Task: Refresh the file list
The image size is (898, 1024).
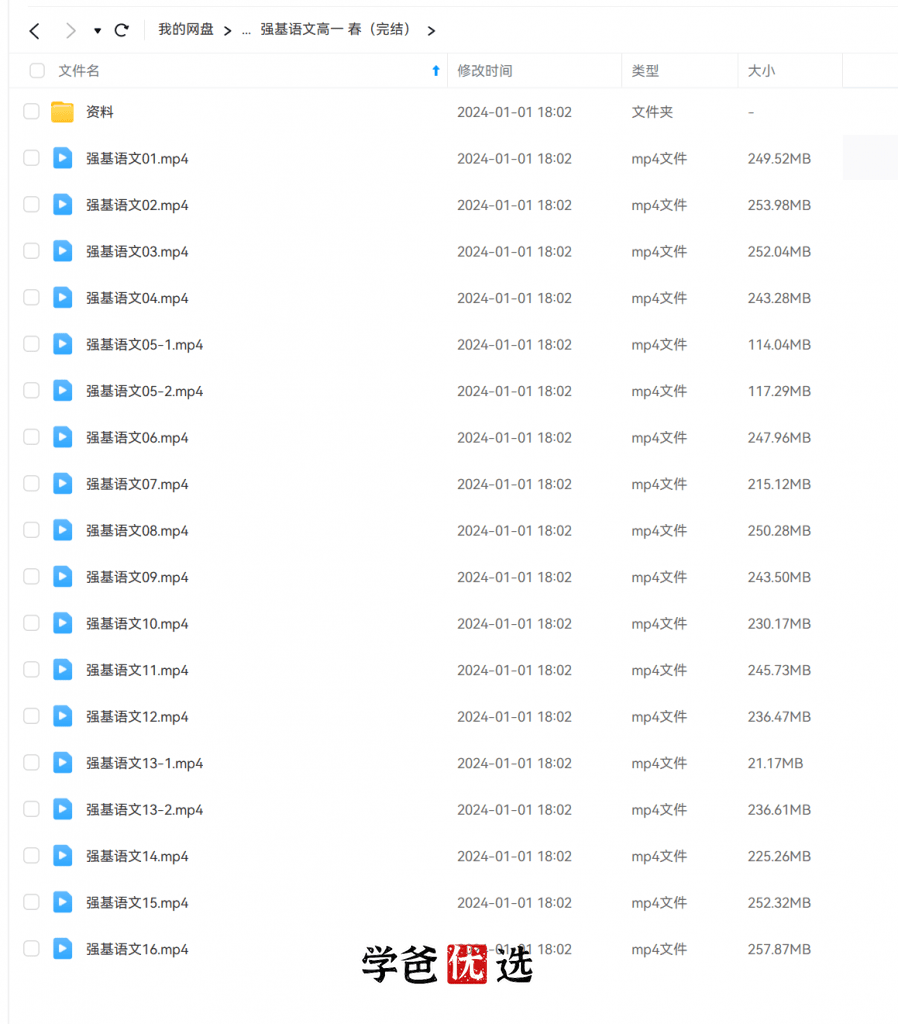Action: (x=121, y=30)
